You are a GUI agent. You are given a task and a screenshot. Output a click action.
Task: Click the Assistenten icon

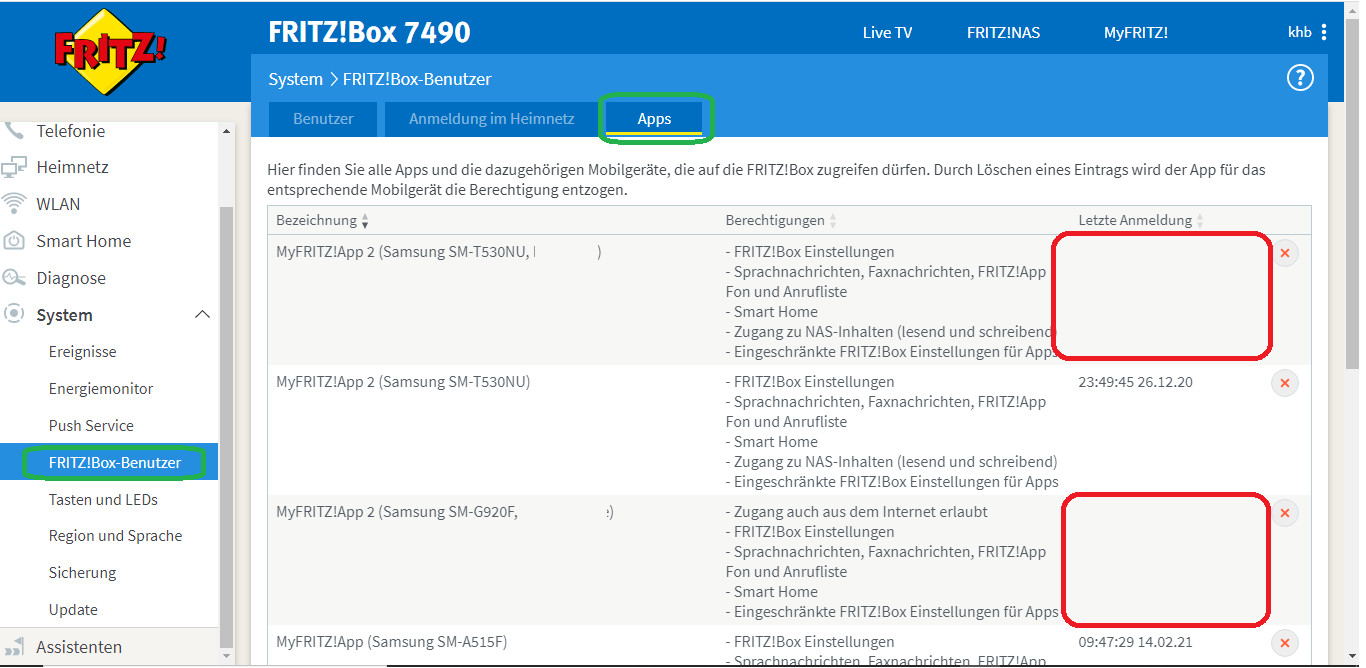[14, 647]
